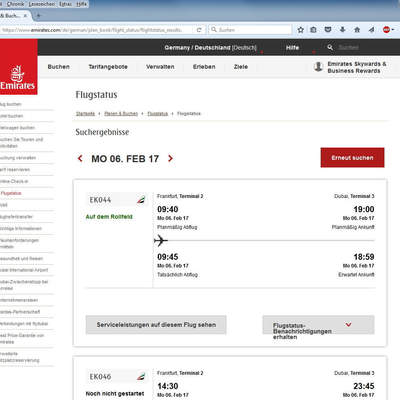400x400 pixels.
Task: Select the active Emirates browser tab
Action: point(15,16)
